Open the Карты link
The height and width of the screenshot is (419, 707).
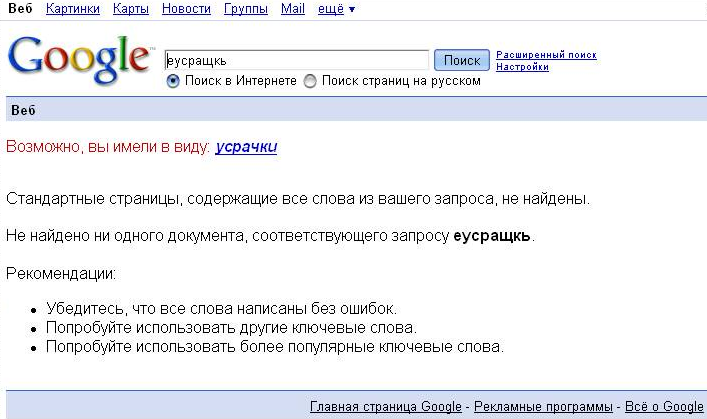pyautogui.click(x=131, y=9)
